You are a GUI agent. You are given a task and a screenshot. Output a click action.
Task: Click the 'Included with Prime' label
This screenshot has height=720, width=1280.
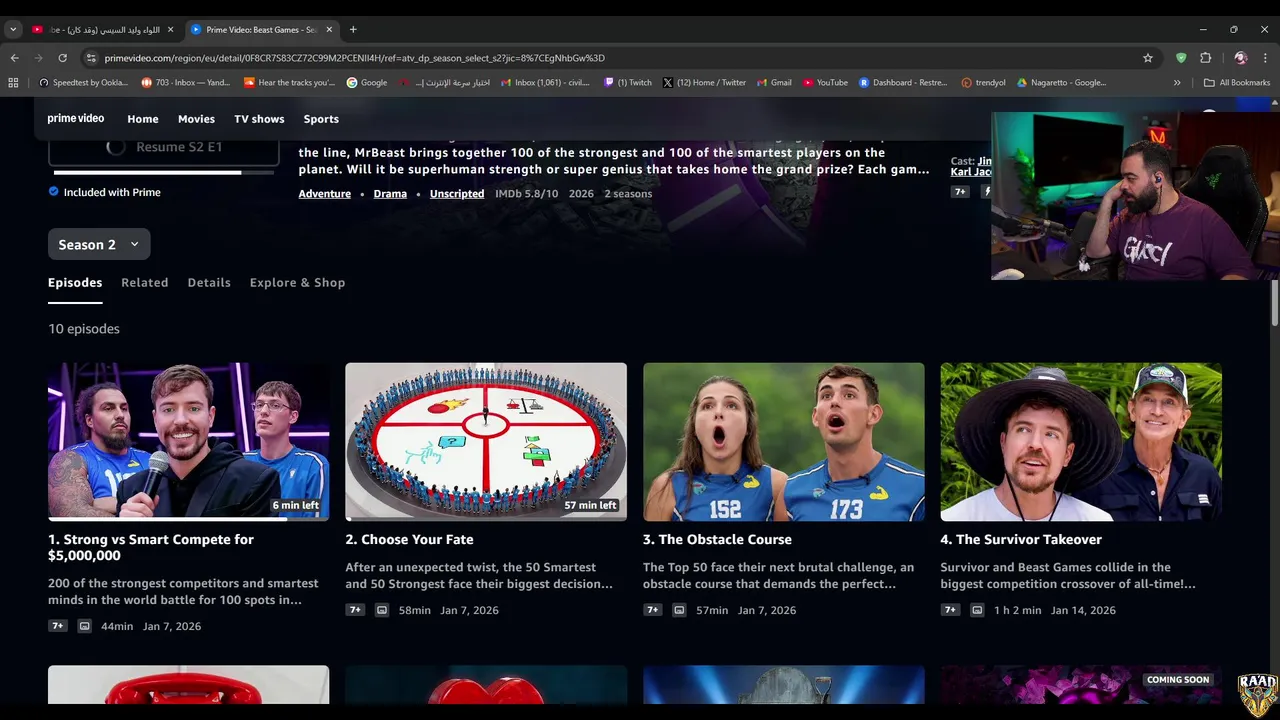point(112,192)
